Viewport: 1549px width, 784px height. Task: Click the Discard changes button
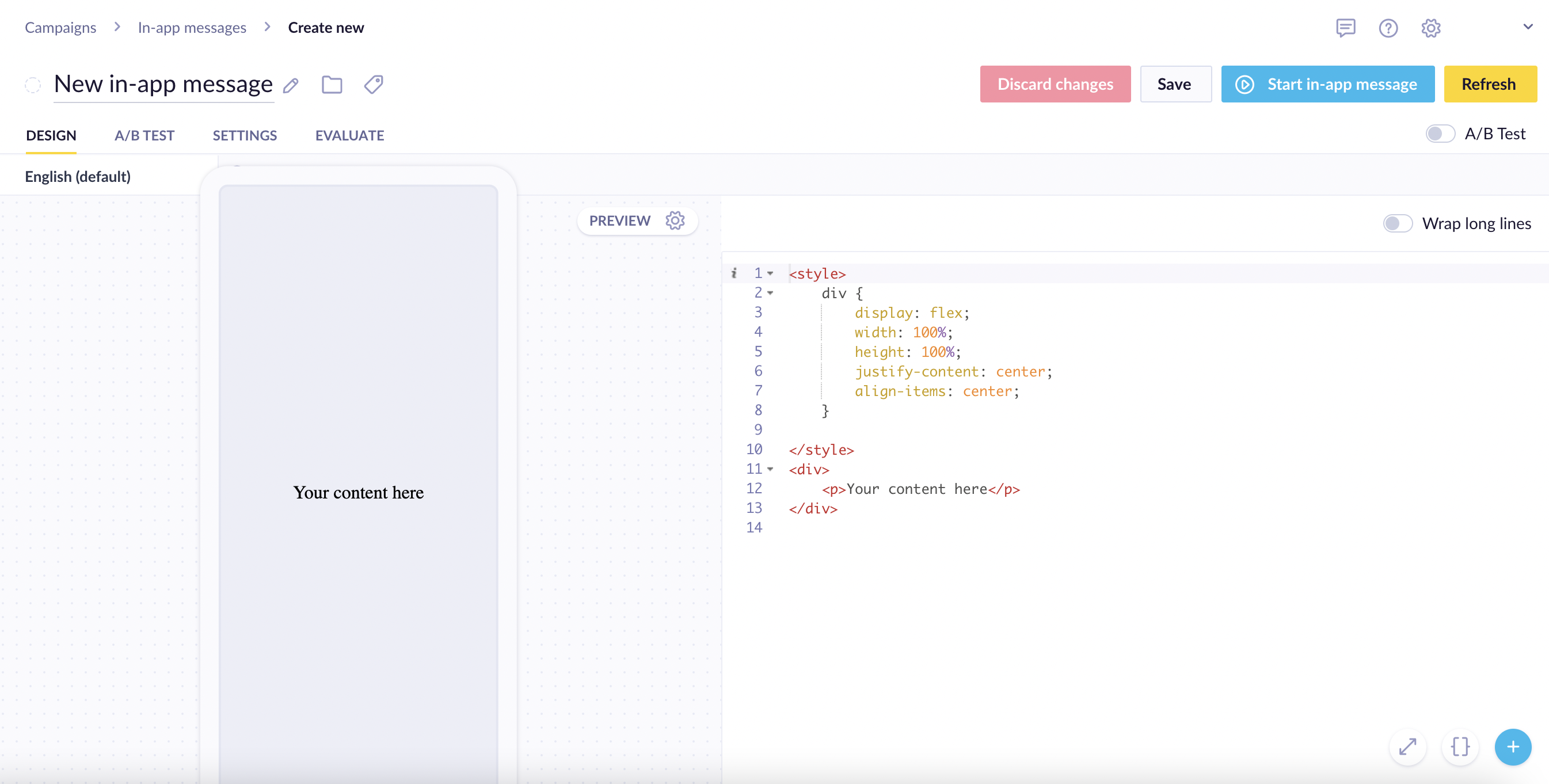(1055, 84)
